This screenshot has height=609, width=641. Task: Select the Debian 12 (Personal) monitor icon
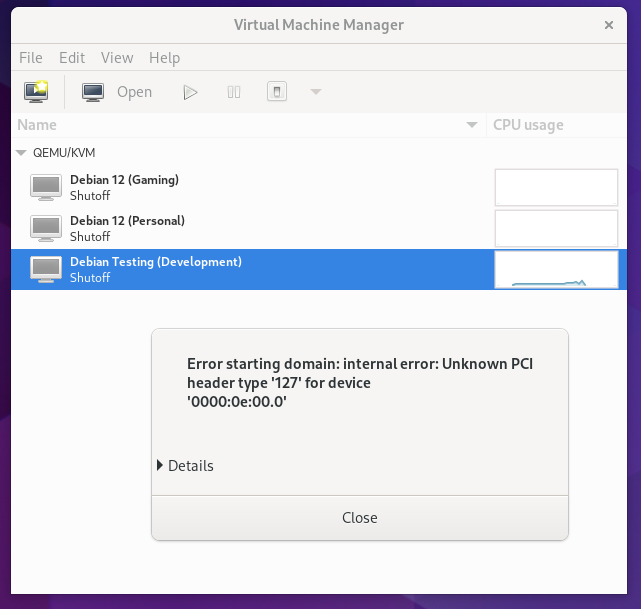tap(46, 228)
